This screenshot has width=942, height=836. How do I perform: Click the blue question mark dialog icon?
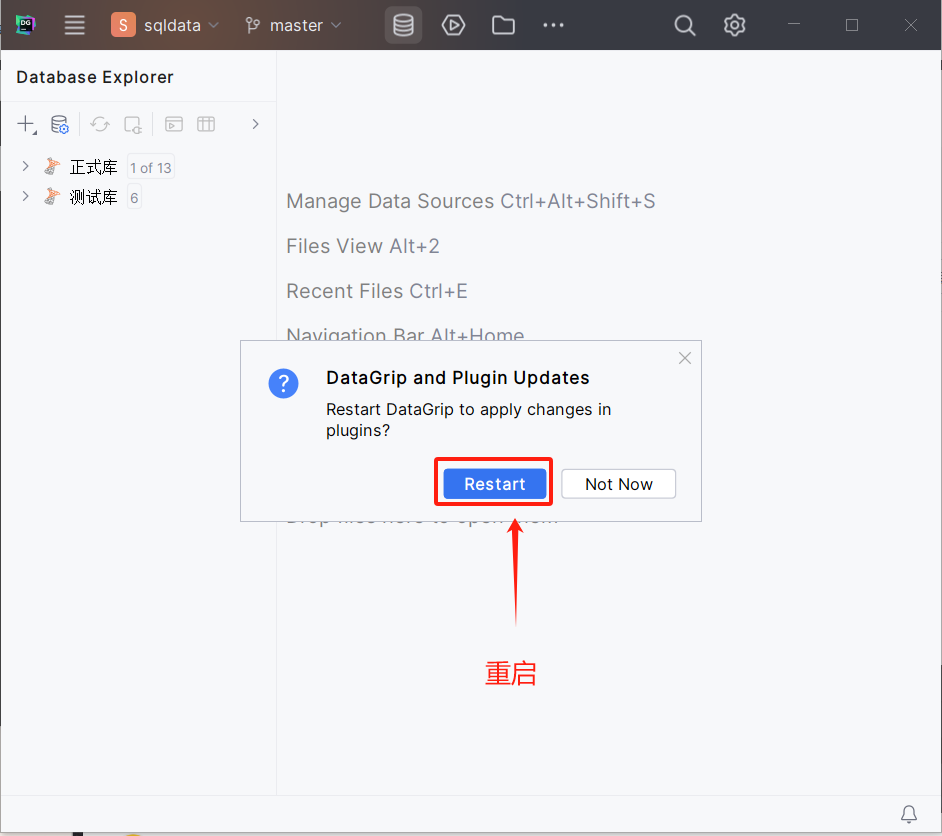(284, 383)
